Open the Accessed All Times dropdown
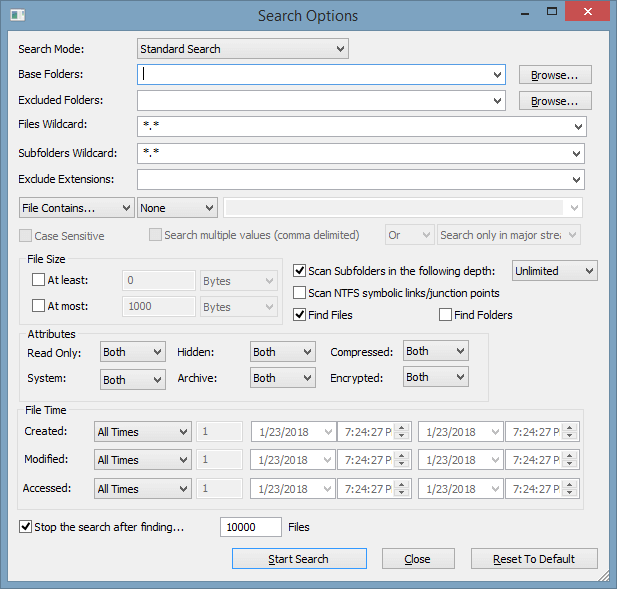617x589 pixels. coord(142,489)
